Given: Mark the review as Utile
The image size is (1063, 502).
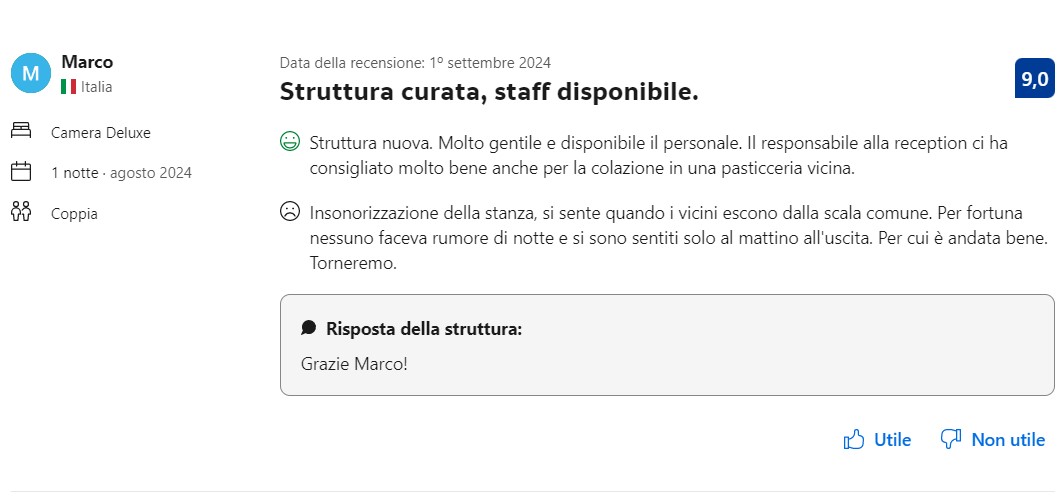Looking at the screenshot, I should (x=892, y=439).
